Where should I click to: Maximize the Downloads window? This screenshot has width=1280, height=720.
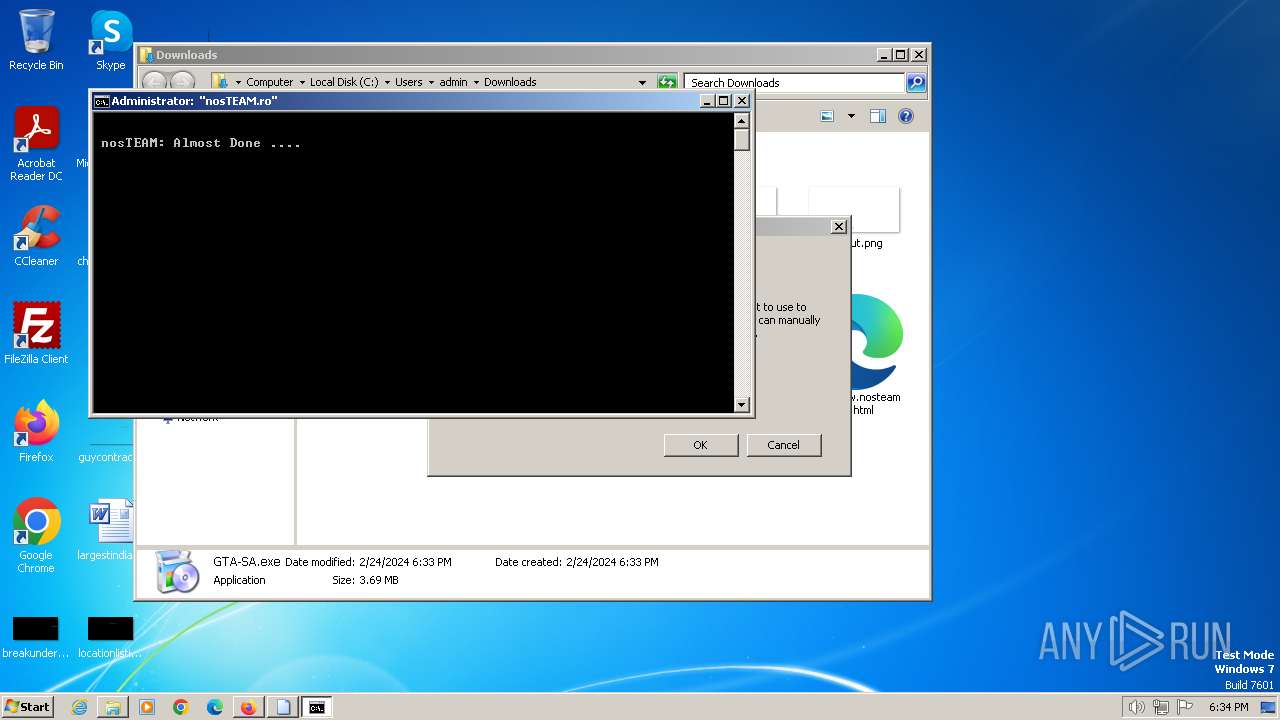[x=901, y=55]
